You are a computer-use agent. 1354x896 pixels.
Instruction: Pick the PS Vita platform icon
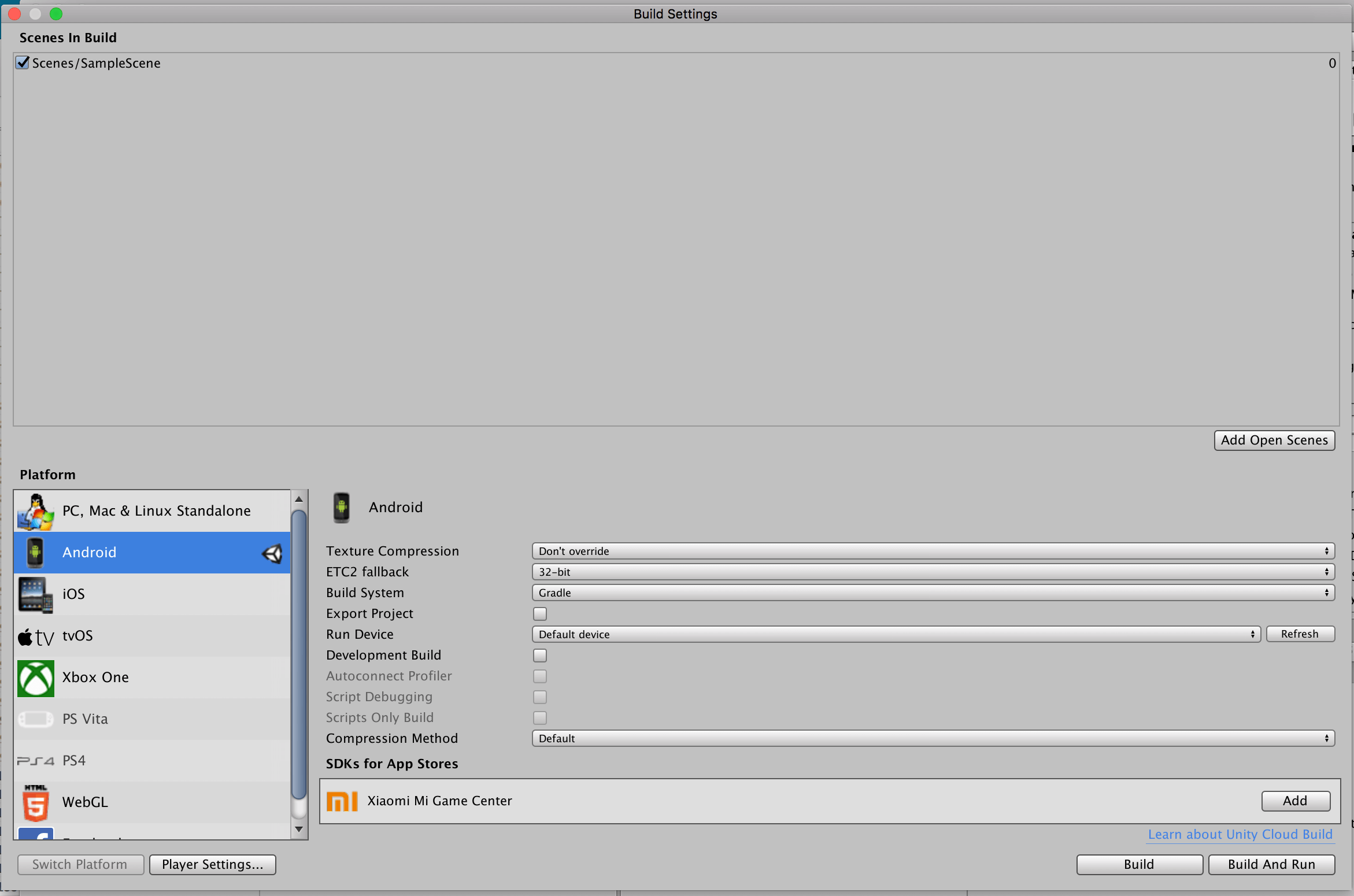[36, 719]
